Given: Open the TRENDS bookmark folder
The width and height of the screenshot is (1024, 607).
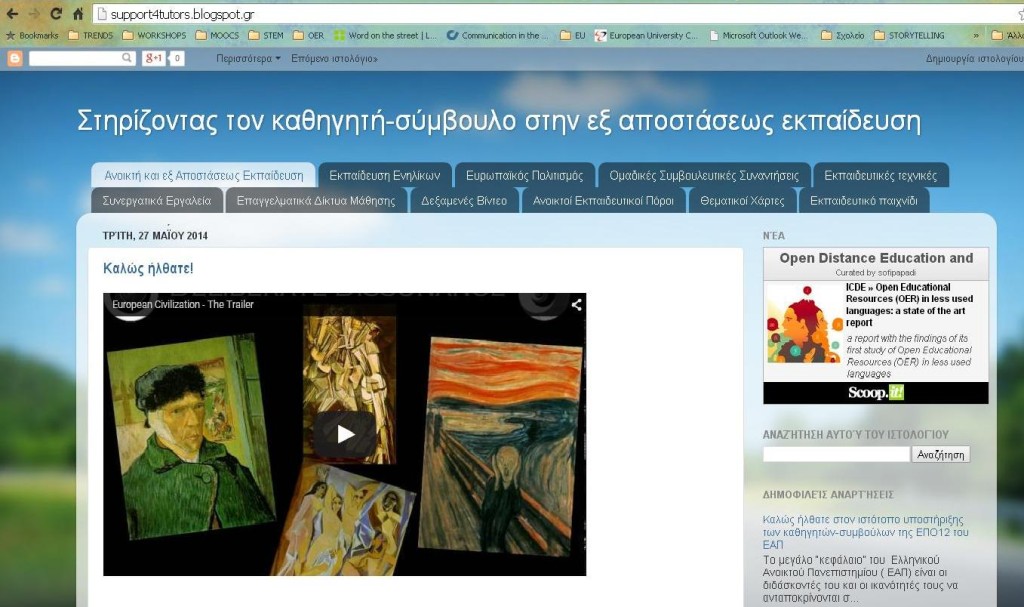Looking at the screenshot, I should pyautogui.click(x=91, y=35).
